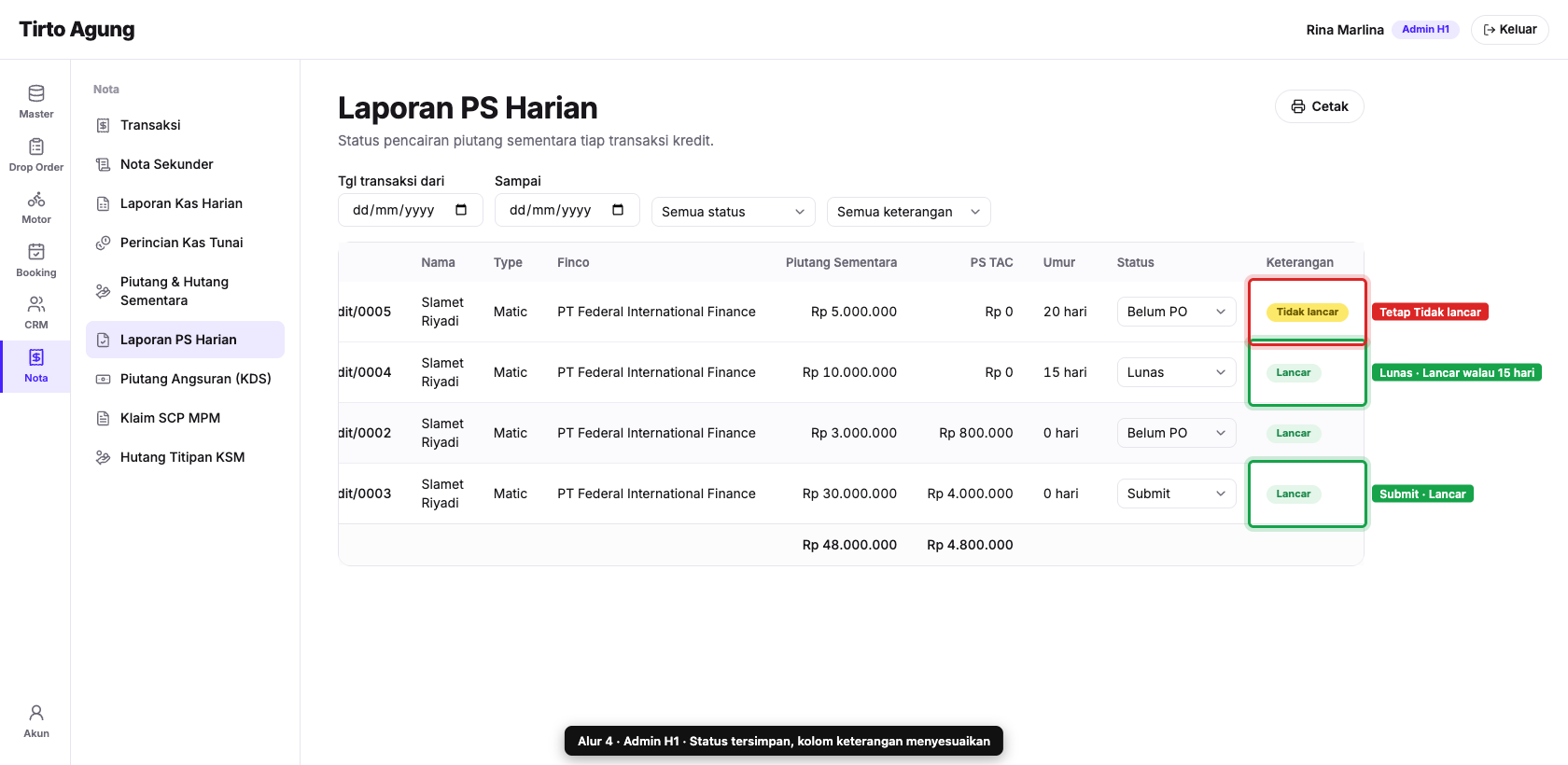
Task: Set the Sampai date field
Action: point(567,210)
